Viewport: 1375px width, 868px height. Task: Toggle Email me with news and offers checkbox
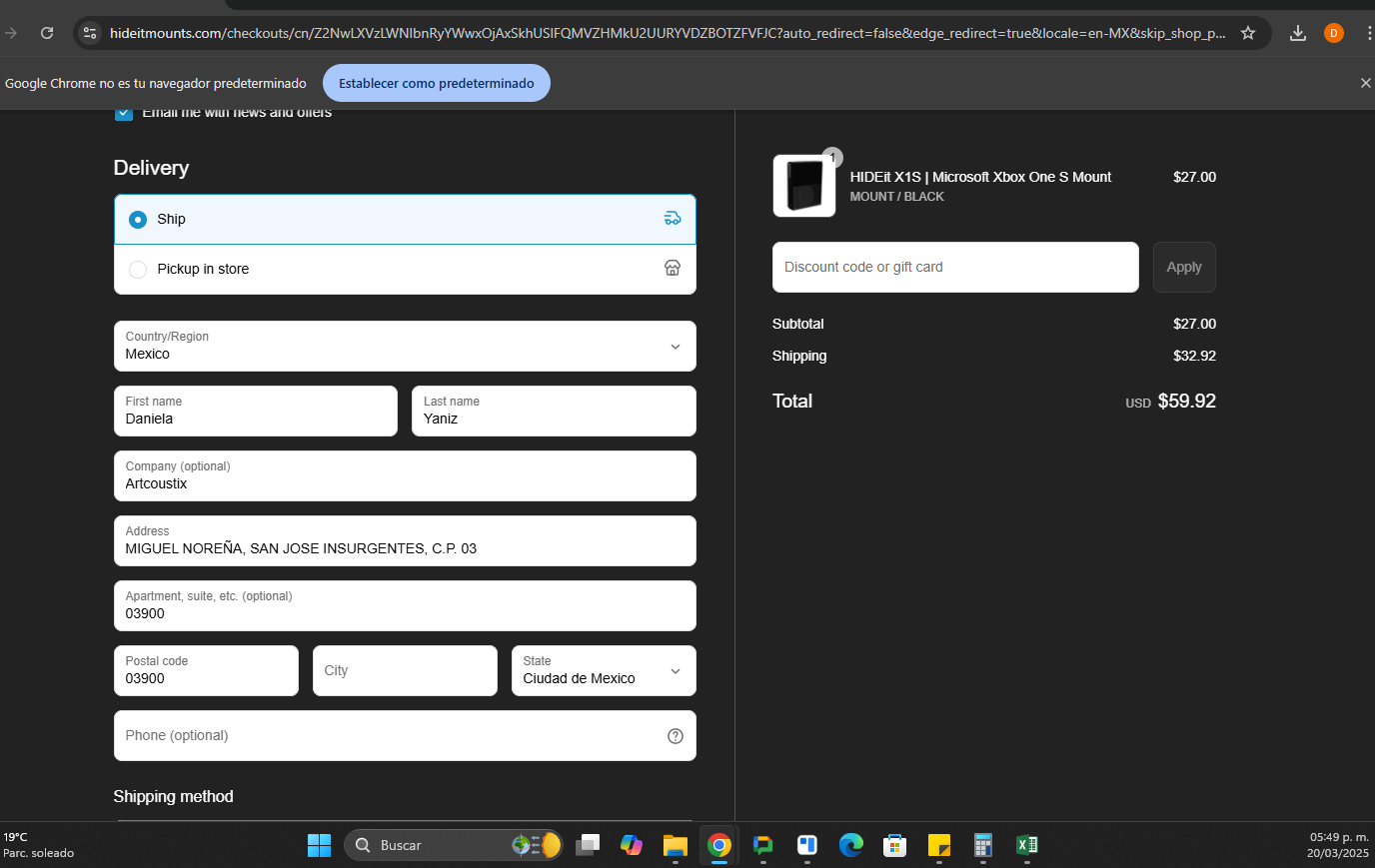pos(124,113)
